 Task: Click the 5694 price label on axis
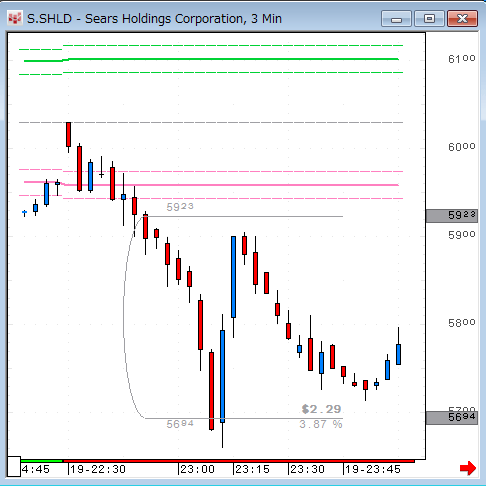point(452,418)
